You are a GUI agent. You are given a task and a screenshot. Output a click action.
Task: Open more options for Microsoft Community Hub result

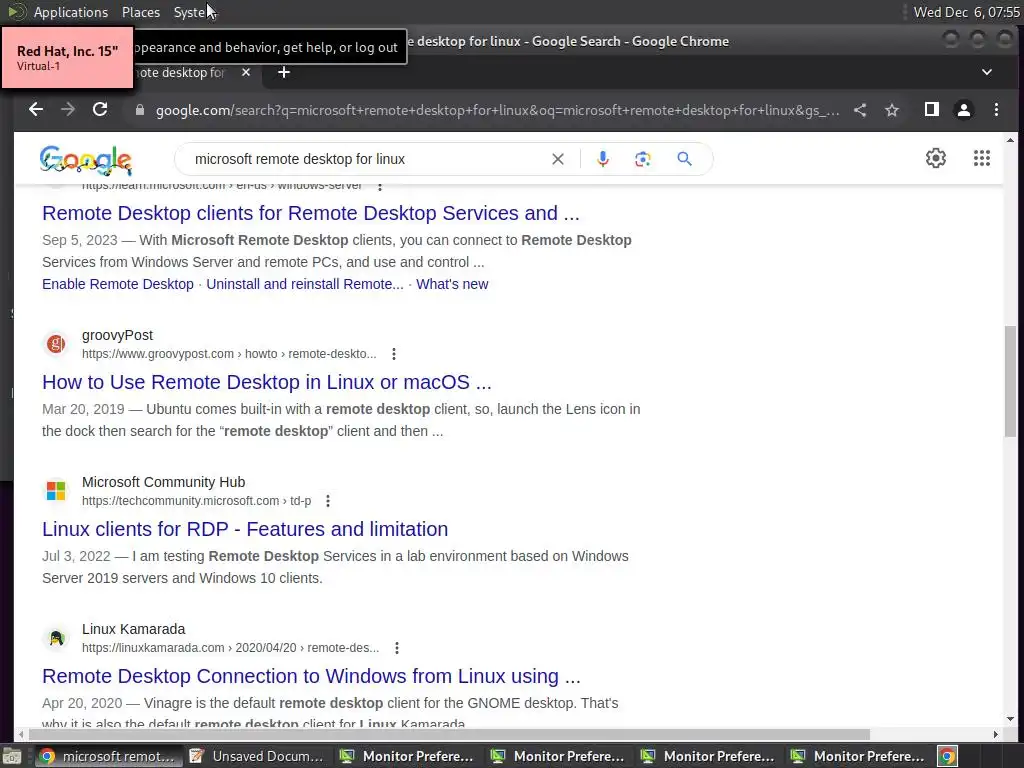coord(328,501)
